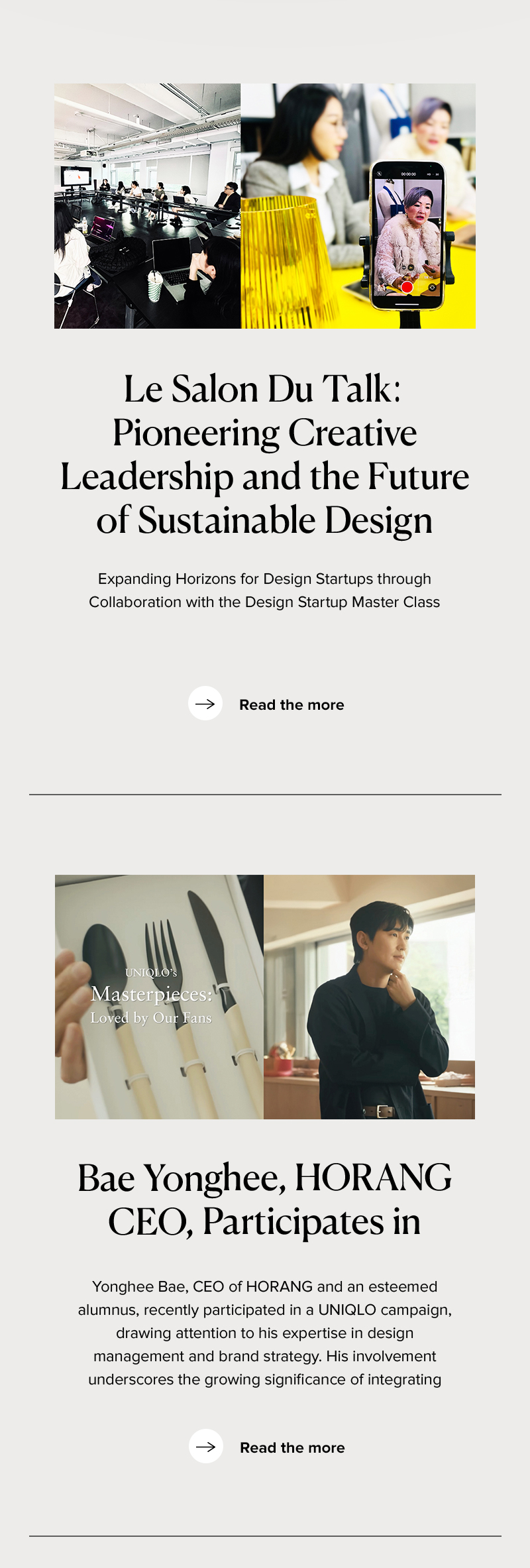The width and height of the screenshot is (530, 1568).
Task: Click the photo of the man in black sweater
Action: click(369, 997)
